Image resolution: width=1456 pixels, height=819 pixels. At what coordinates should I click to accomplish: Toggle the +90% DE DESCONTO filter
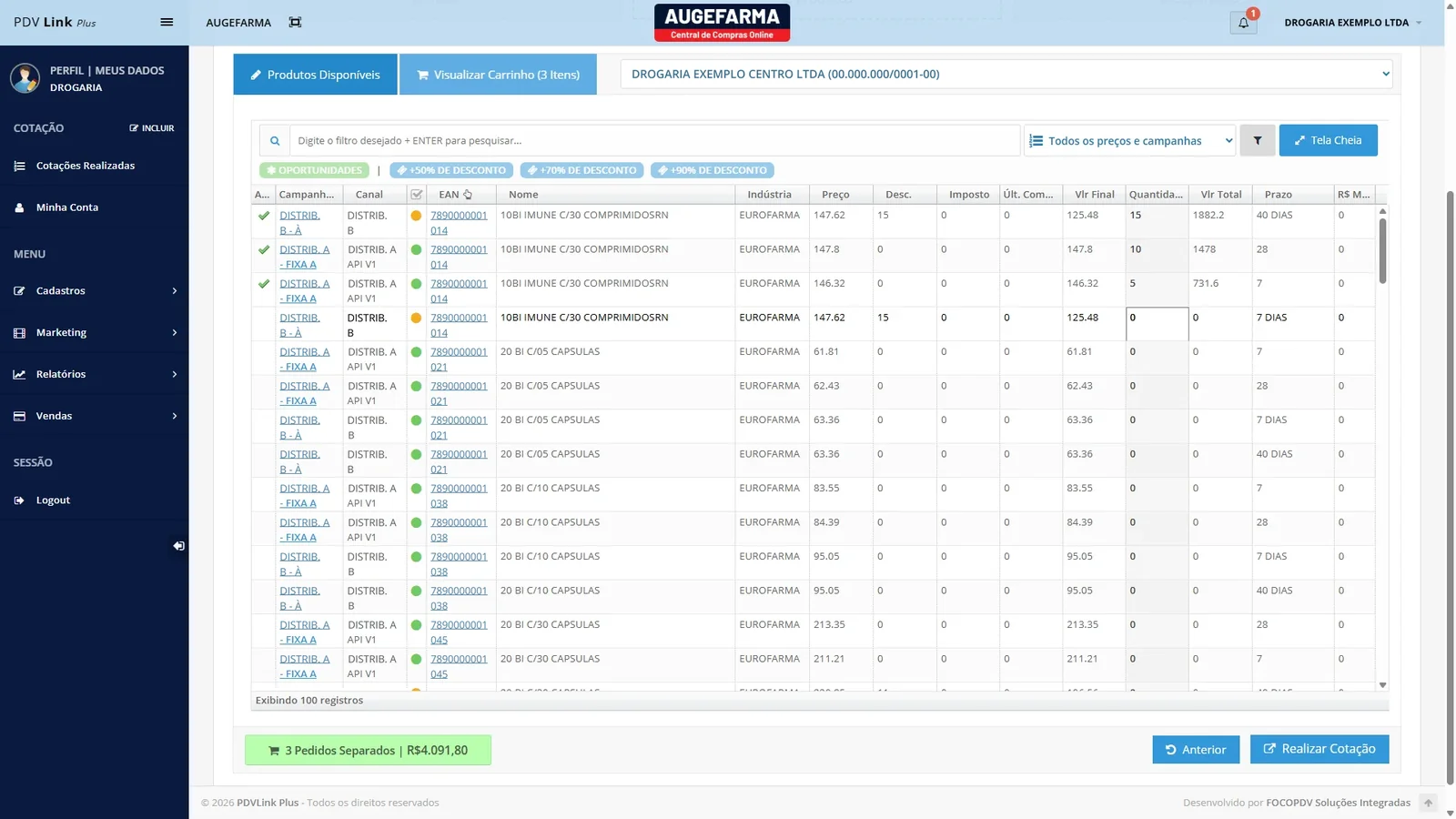pyautogui.click(x=713, y=170)
